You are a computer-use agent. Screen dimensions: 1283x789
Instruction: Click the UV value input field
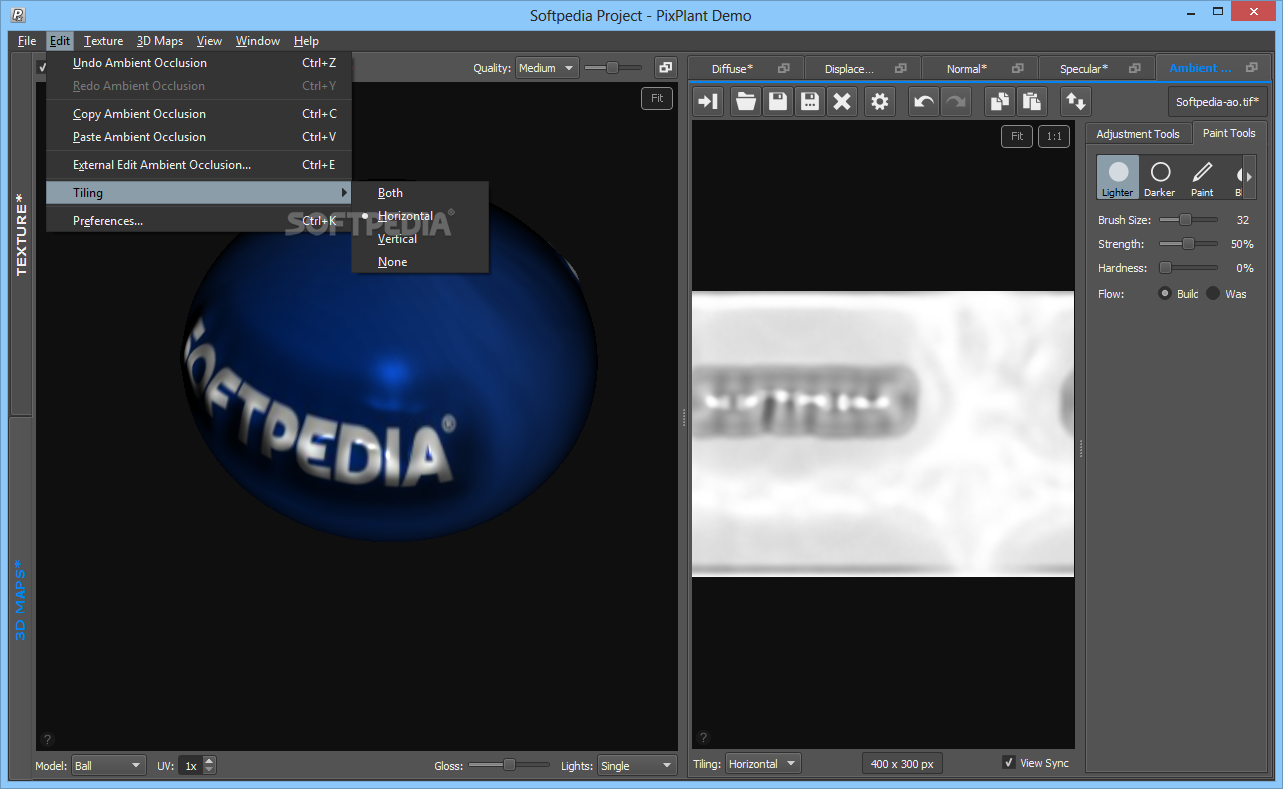point(191,766)
